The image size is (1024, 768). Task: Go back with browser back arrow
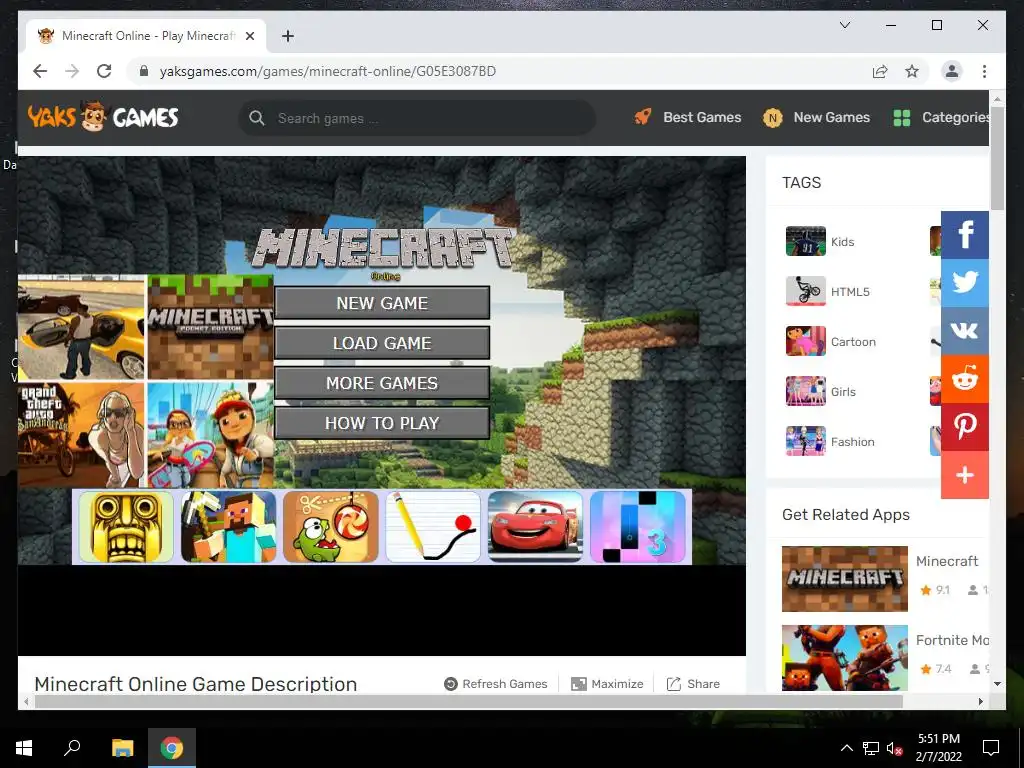pos(40,71)
